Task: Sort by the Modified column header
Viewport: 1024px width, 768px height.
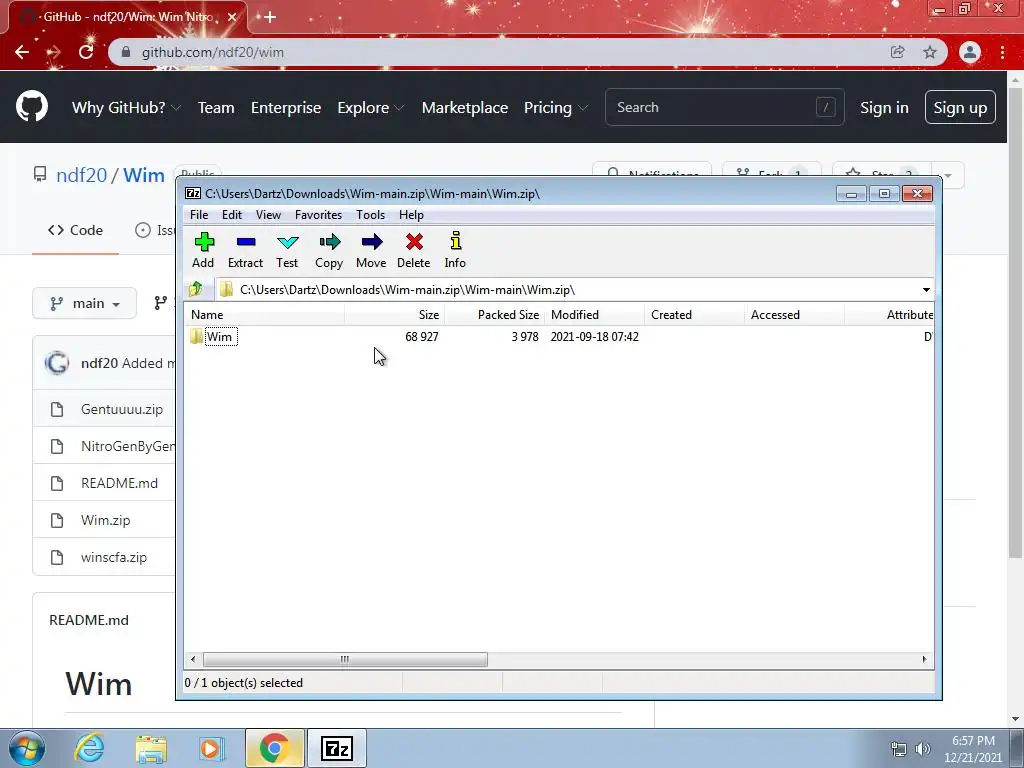Action: click(594, 315)
